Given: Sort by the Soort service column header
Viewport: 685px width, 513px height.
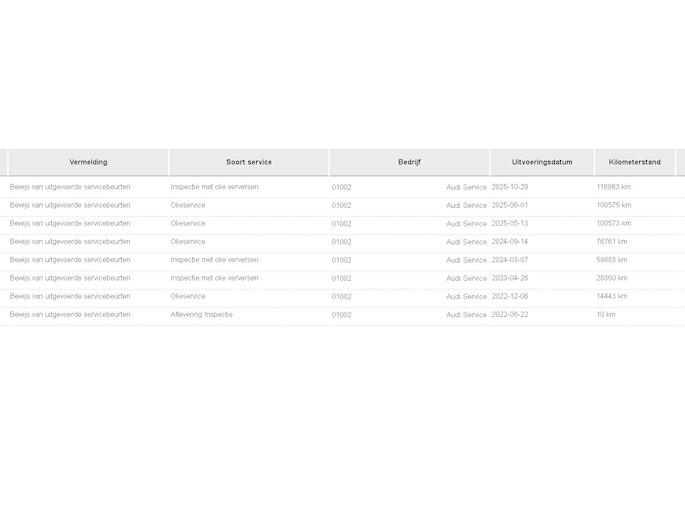Looking at the screenshot, I should coord(249,162).
